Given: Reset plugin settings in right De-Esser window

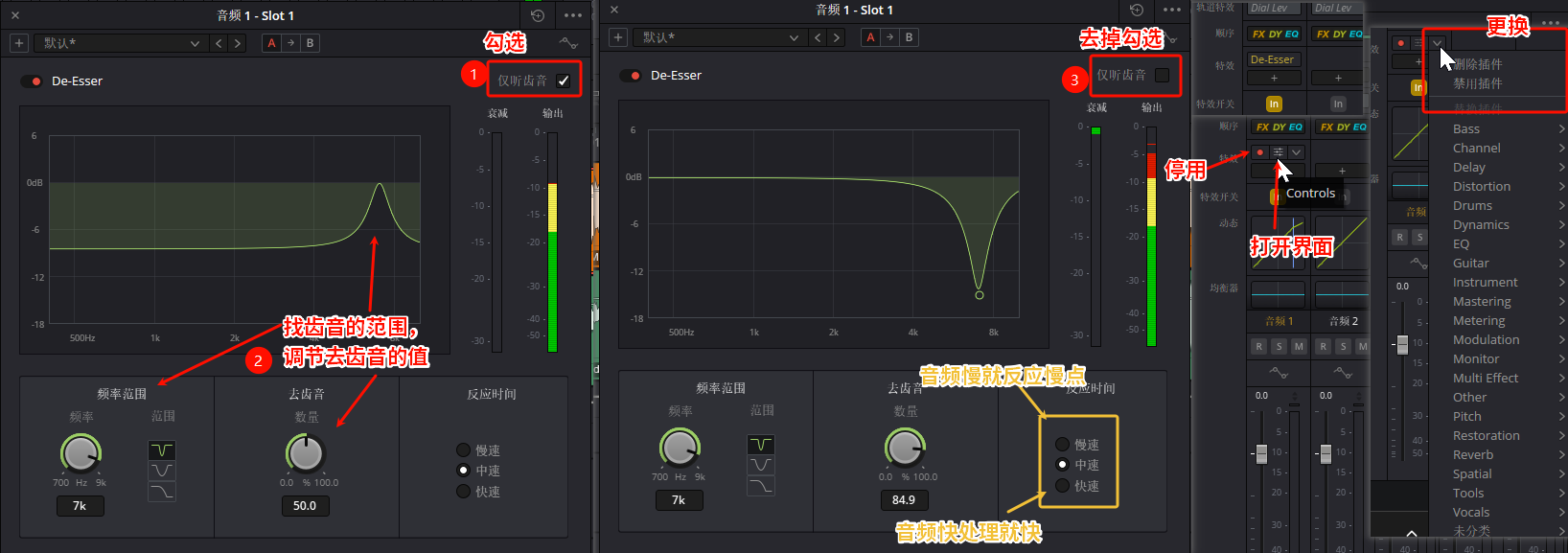Looking at the screenshot, I should pos(1137,10).
